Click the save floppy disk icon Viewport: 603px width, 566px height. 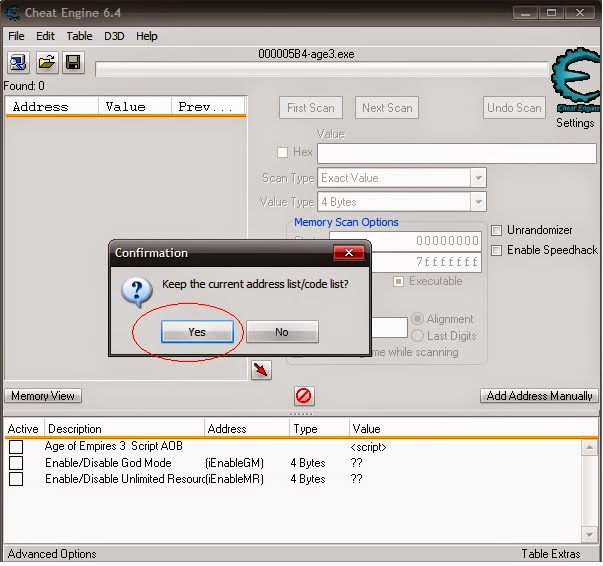click(x=73, y=62)
